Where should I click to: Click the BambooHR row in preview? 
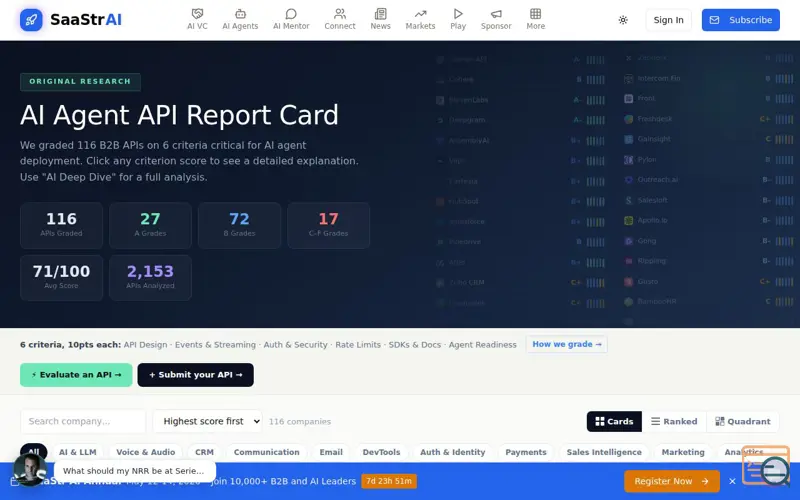tap(709, 302)
